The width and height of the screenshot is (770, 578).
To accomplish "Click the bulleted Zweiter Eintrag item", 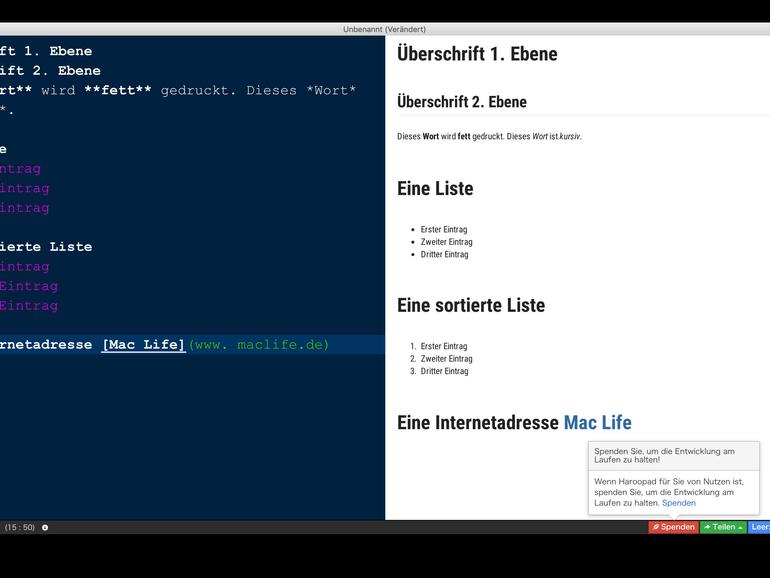I will click(446, 242).
